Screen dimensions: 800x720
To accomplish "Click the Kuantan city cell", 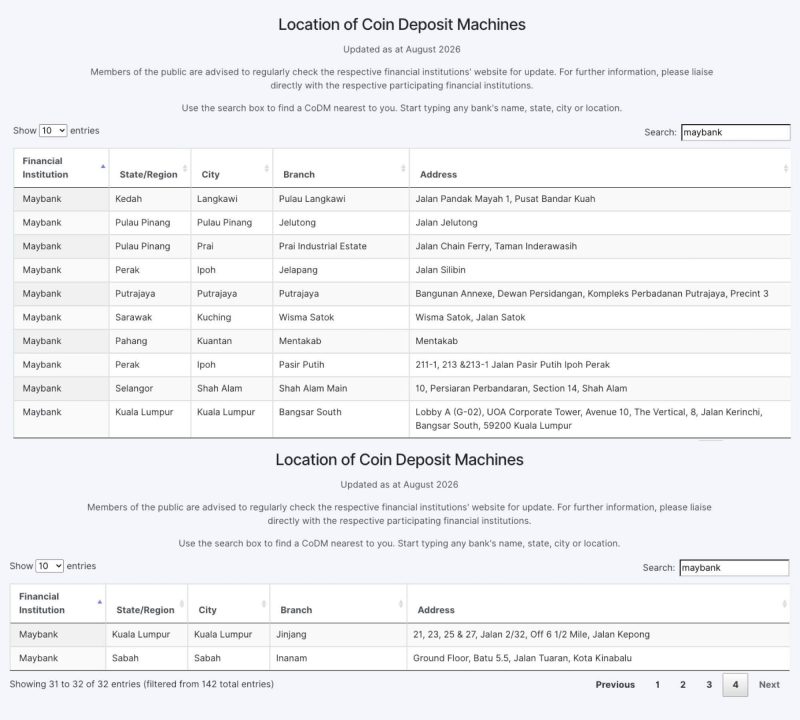I will tap(232, 341).
